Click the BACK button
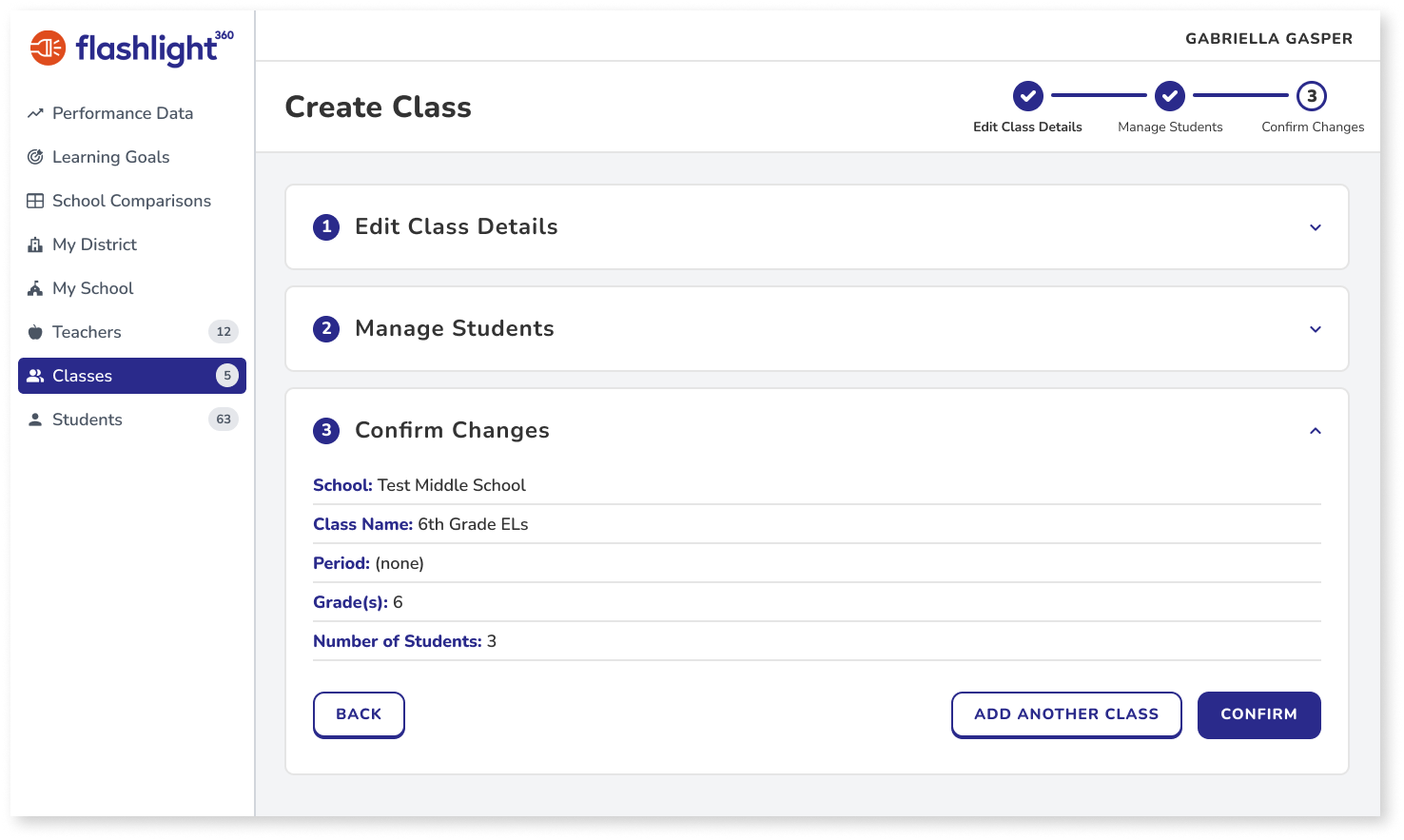 (x=359, y=714)
